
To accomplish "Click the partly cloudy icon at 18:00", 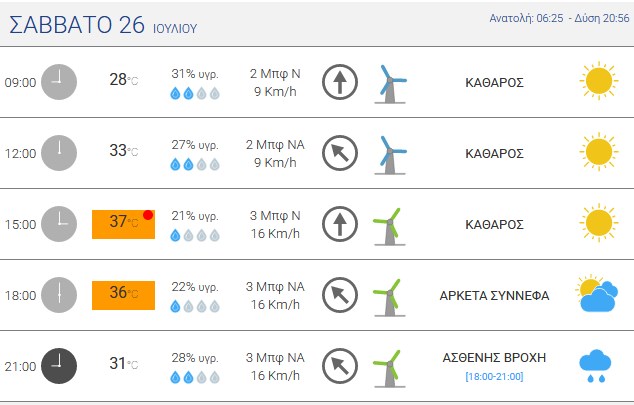I will point(597,294).
